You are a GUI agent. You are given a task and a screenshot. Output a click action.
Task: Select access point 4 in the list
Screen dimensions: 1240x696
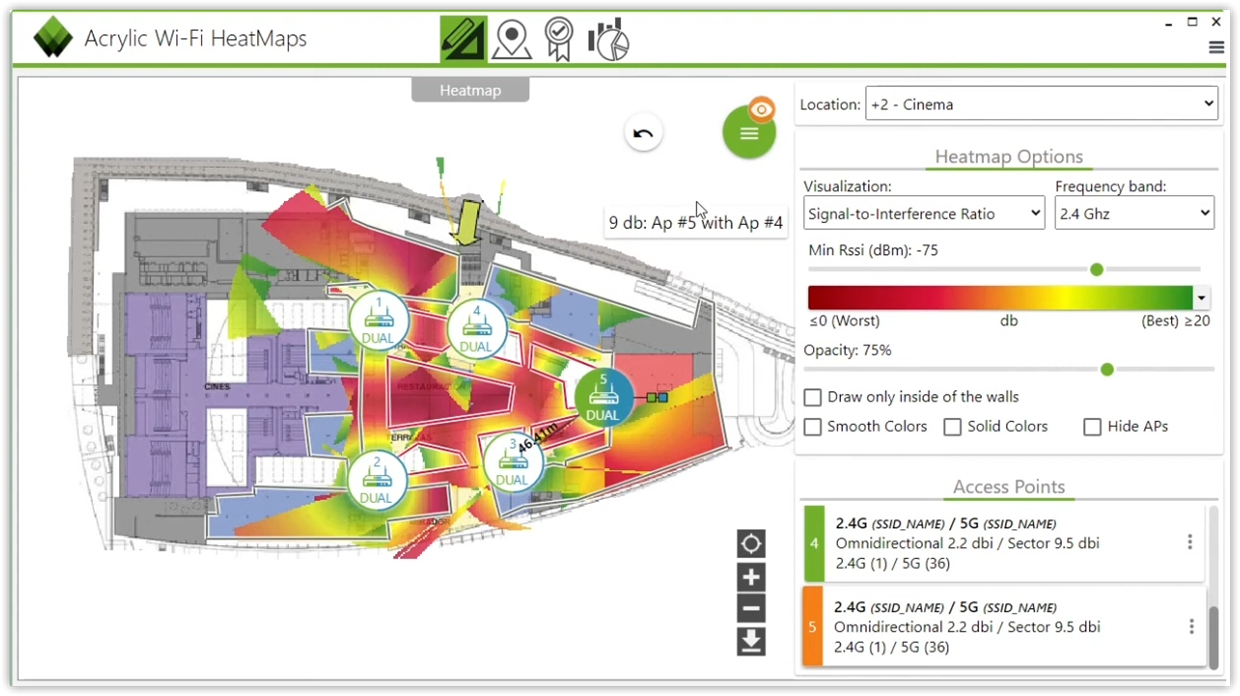click(x=1000, y=543)
